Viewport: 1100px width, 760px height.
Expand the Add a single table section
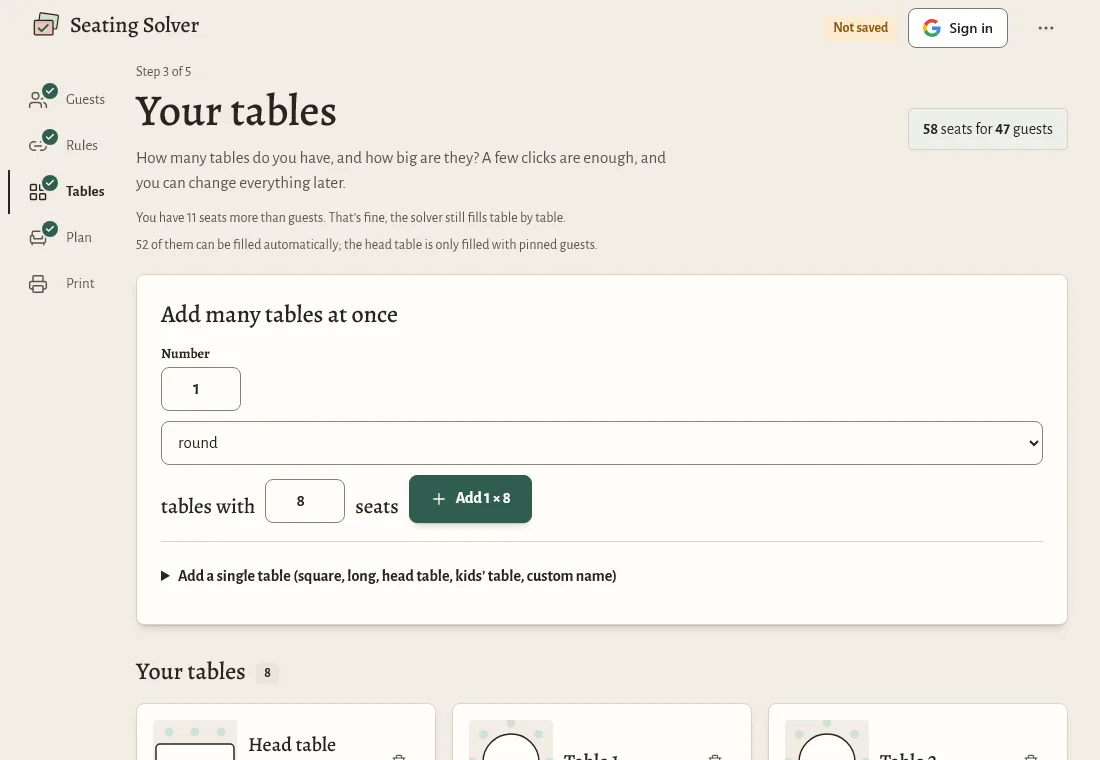click(x=389, y=575)
